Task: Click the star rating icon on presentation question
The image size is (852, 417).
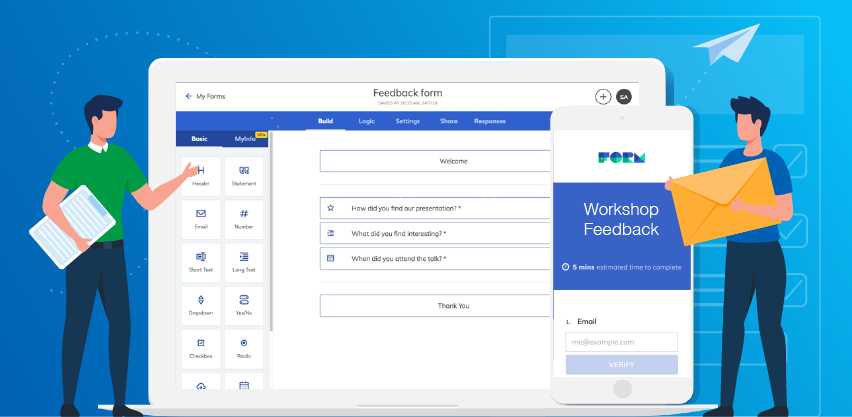Action: (x=330, y=208)
